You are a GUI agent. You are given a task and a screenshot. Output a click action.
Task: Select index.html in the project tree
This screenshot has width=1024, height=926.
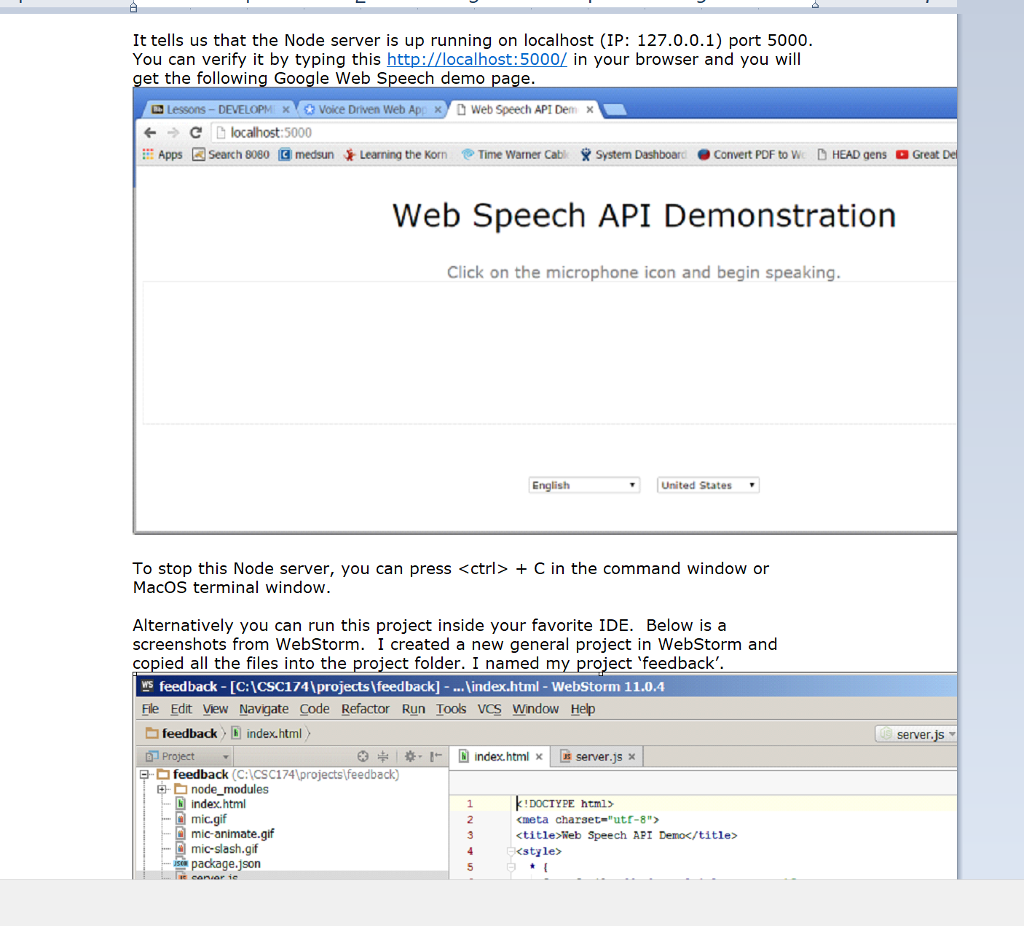pyautogui.click(x=212, y=805)
